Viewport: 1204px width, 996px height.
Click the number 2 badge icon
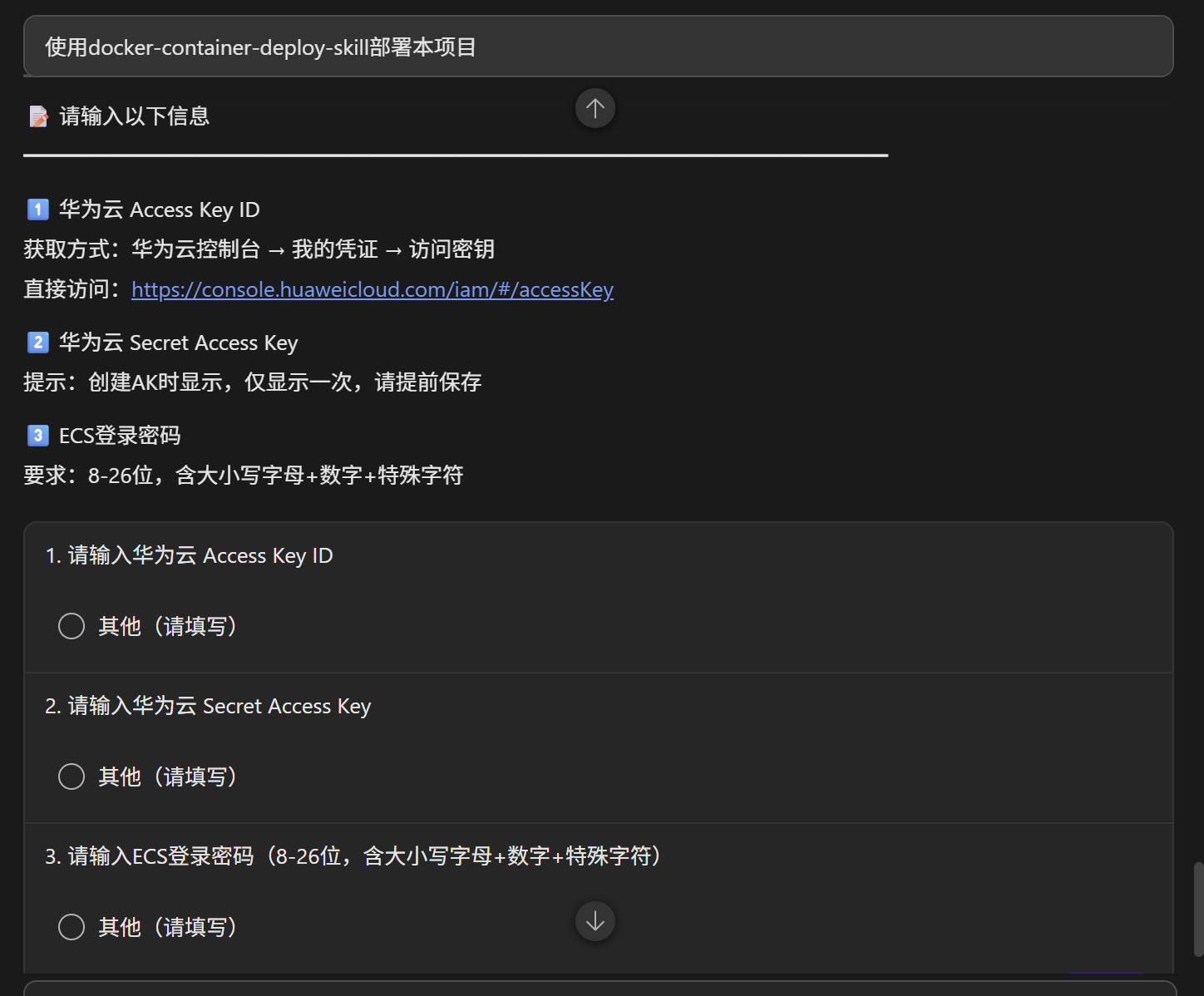pos(38,343)
